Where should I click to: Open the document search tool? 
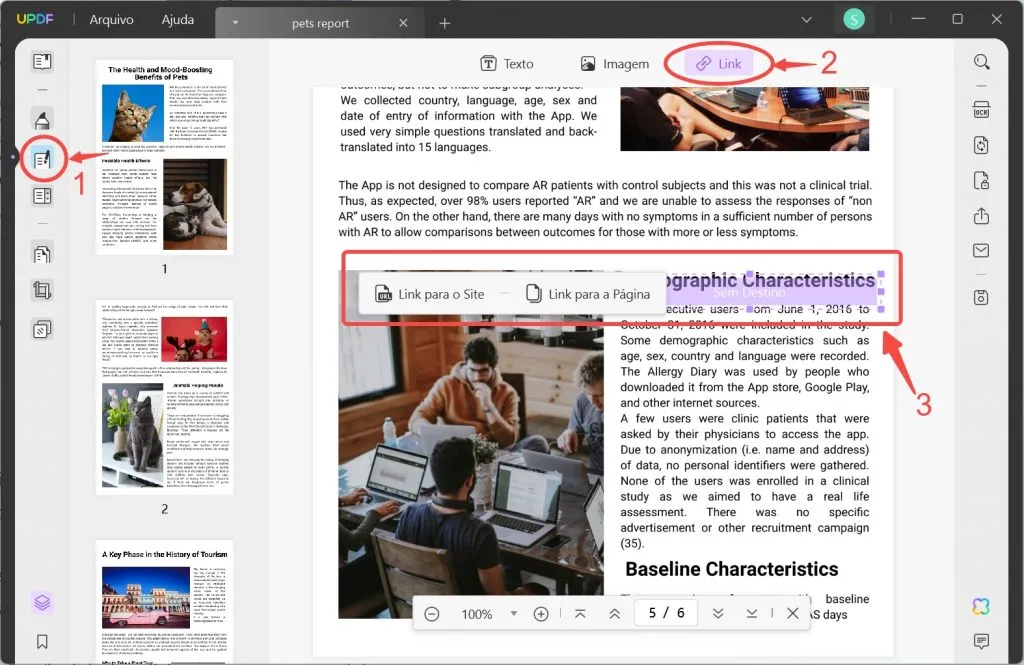click(x=981, y=61)
